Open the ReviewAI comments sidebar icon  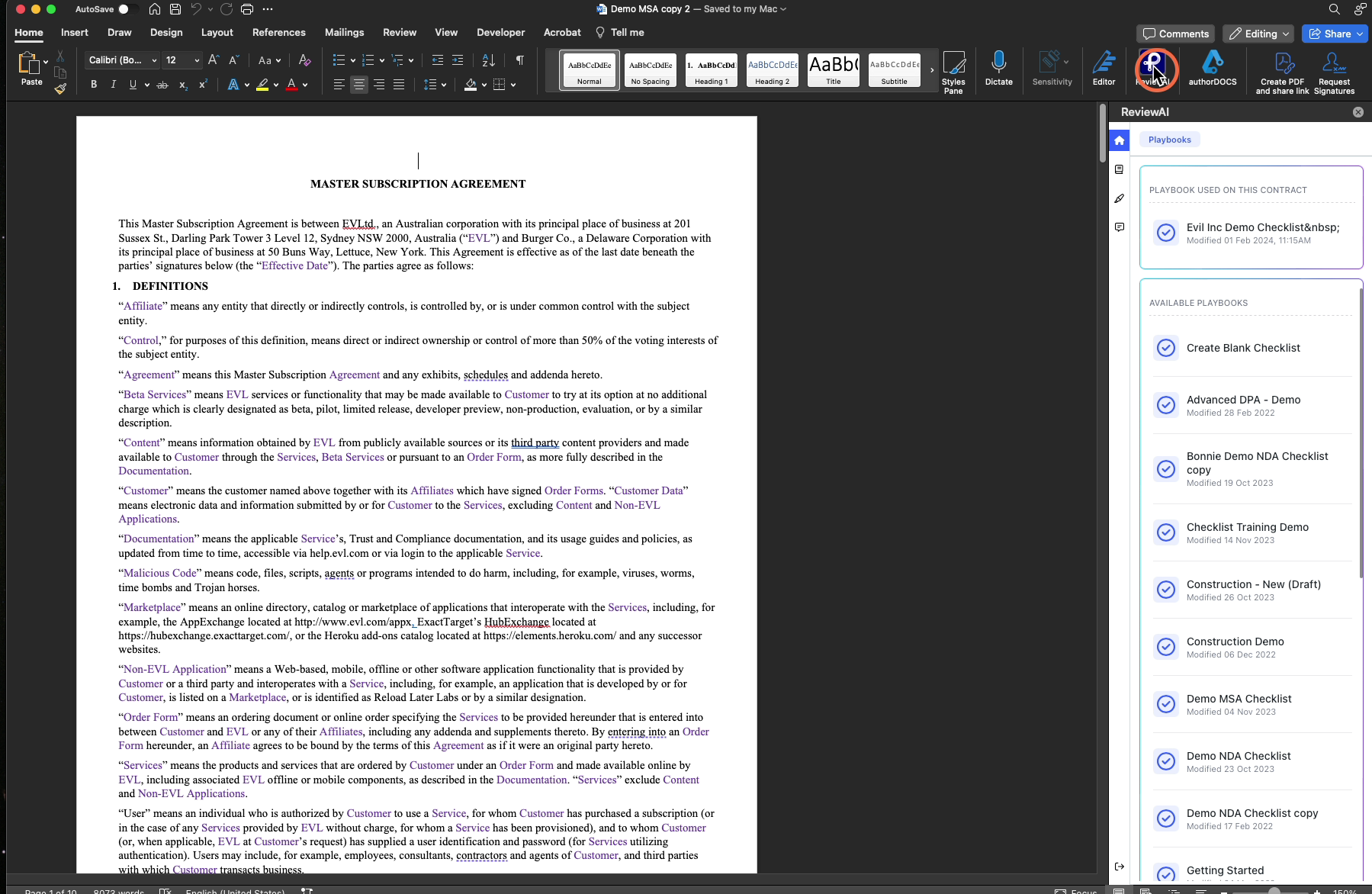click(1120, 227)
